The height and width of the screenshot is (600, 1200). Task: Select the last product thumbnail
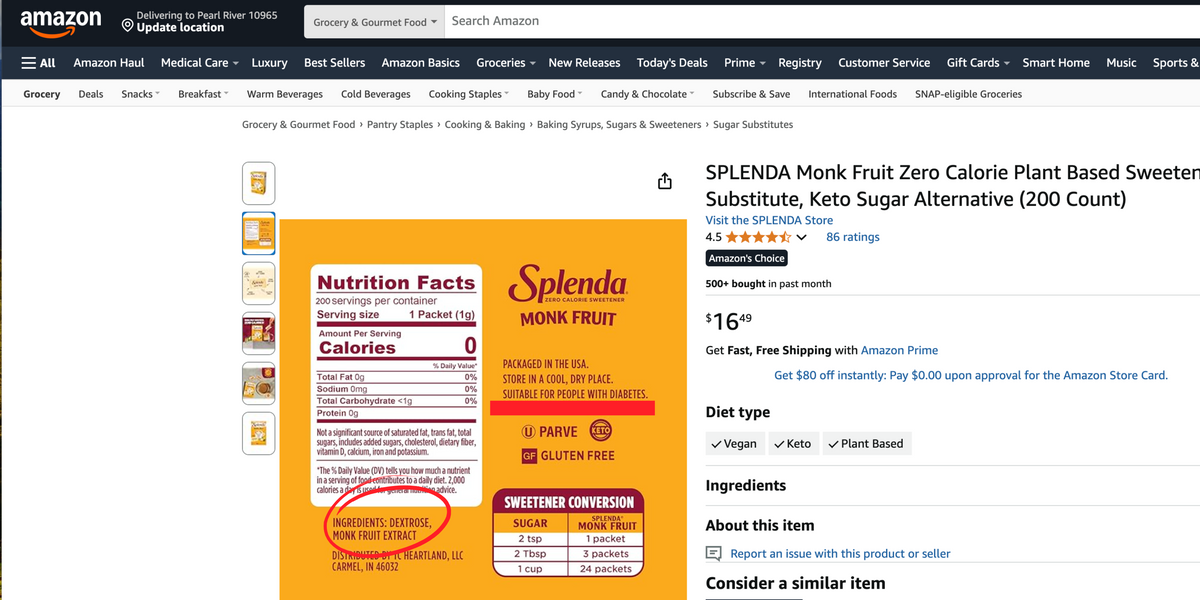tap(258, 433)
